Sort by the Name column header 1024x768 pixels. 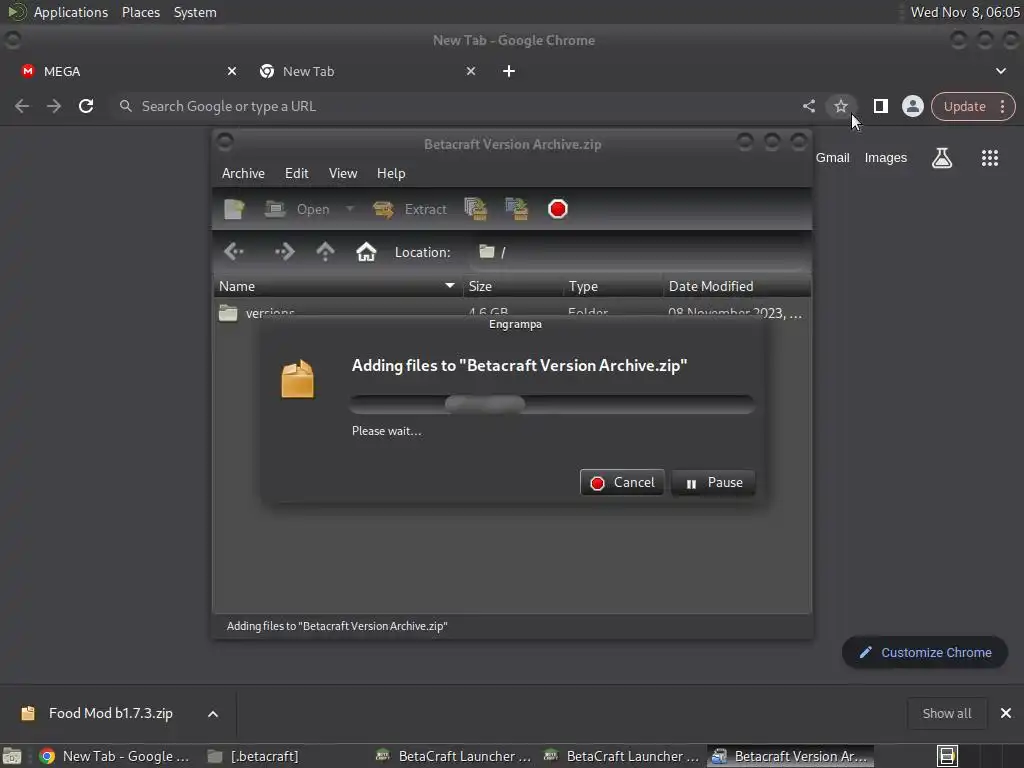tap(338, 286)
